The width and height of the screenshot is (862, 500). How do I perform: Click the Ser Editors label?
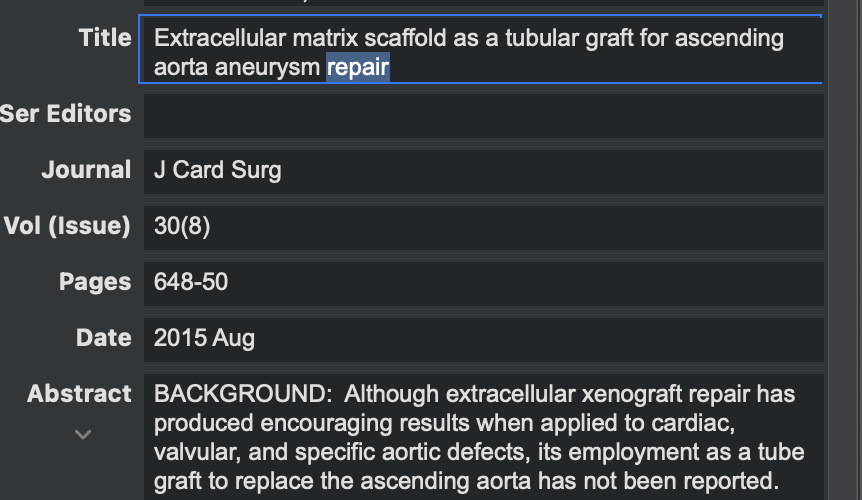pyautogui.click(x=65, y=114)
